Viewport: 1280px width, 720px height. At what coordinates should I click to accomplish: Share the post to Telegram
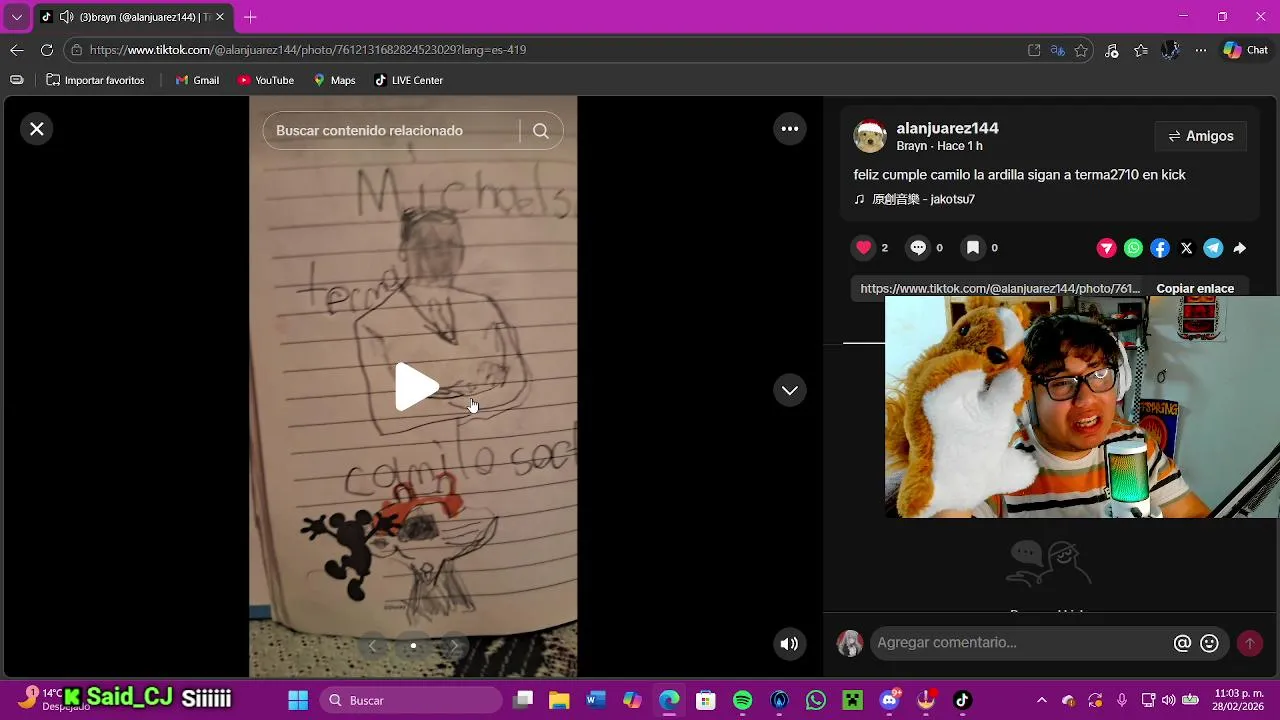point(1213,248)
